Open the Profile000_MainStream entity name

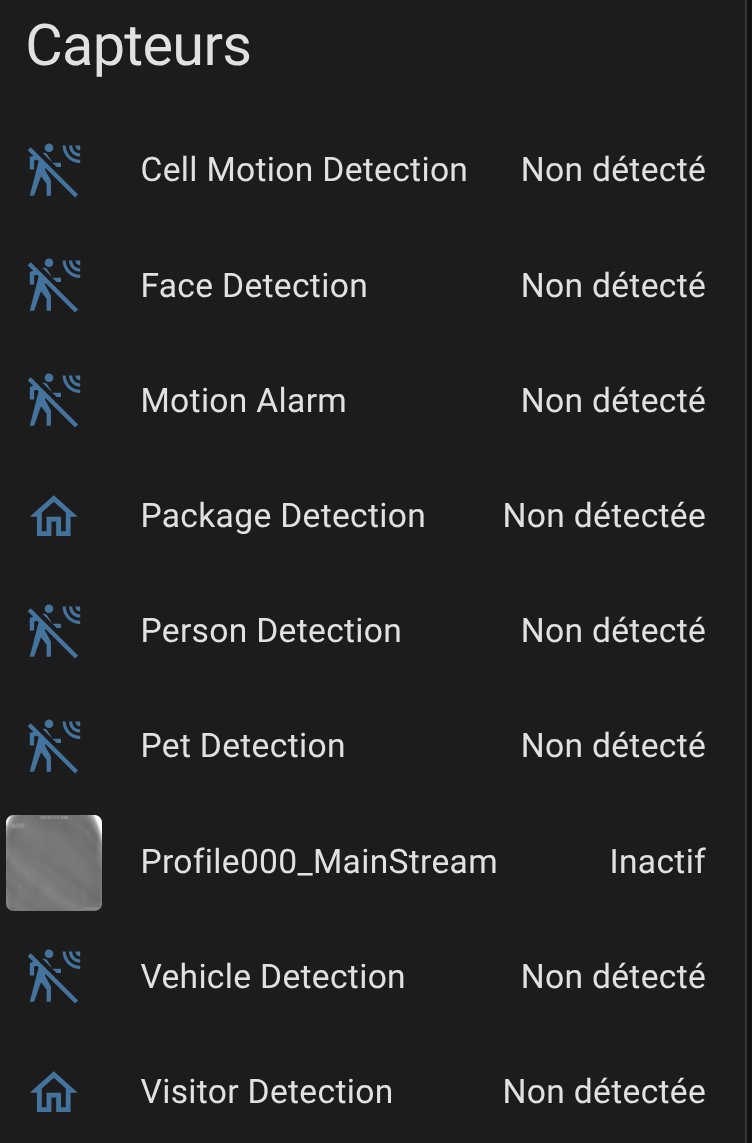point(319,862)
